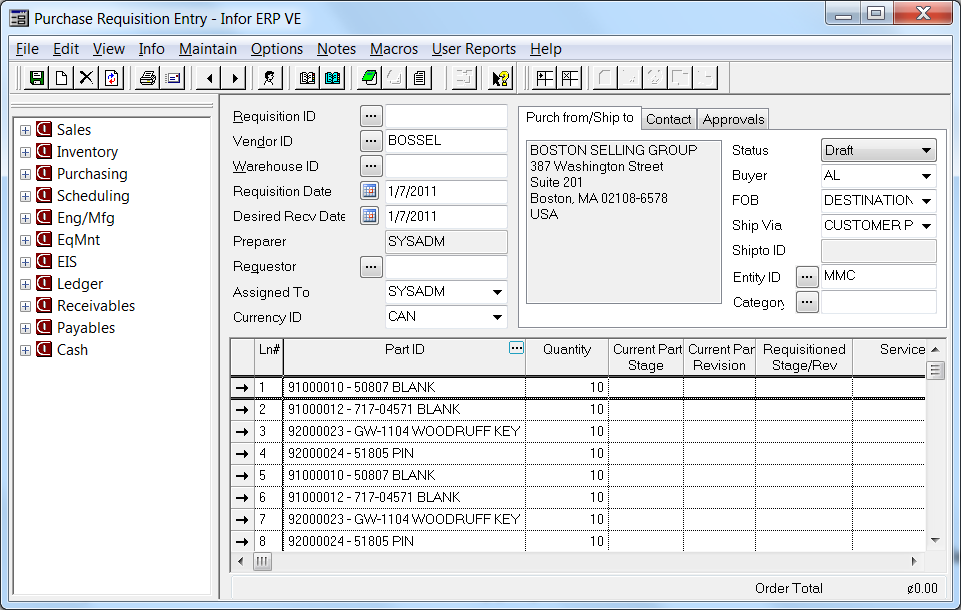This screenshot has width=961, height=610.
Task: Create a new requisition with the blank page icon
Action: point(61,78)
